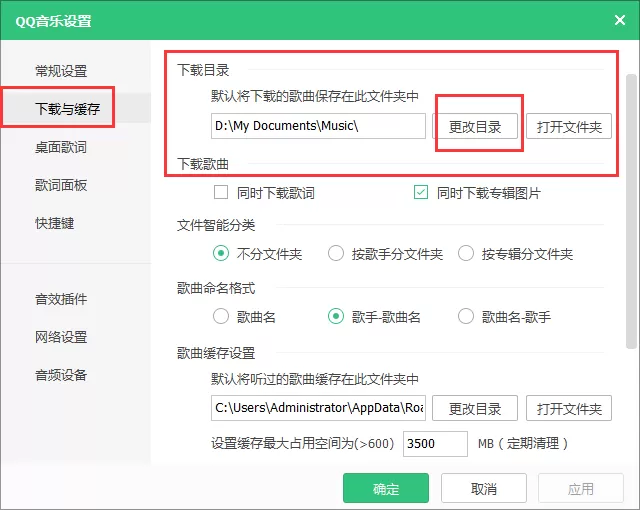640x510 pixels.
Task: Open 桌面歌词 settings
Action: 61,147
